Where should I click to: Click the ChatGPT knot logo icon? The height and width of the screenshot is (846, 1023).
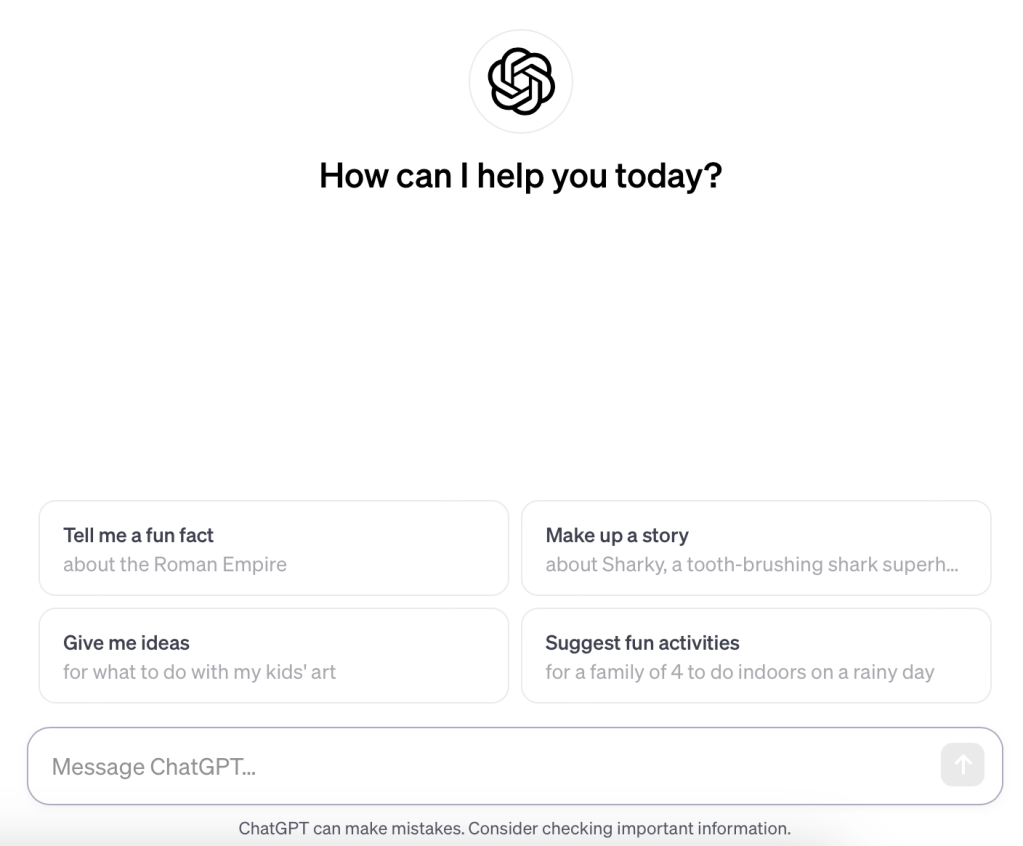(520, 82)
